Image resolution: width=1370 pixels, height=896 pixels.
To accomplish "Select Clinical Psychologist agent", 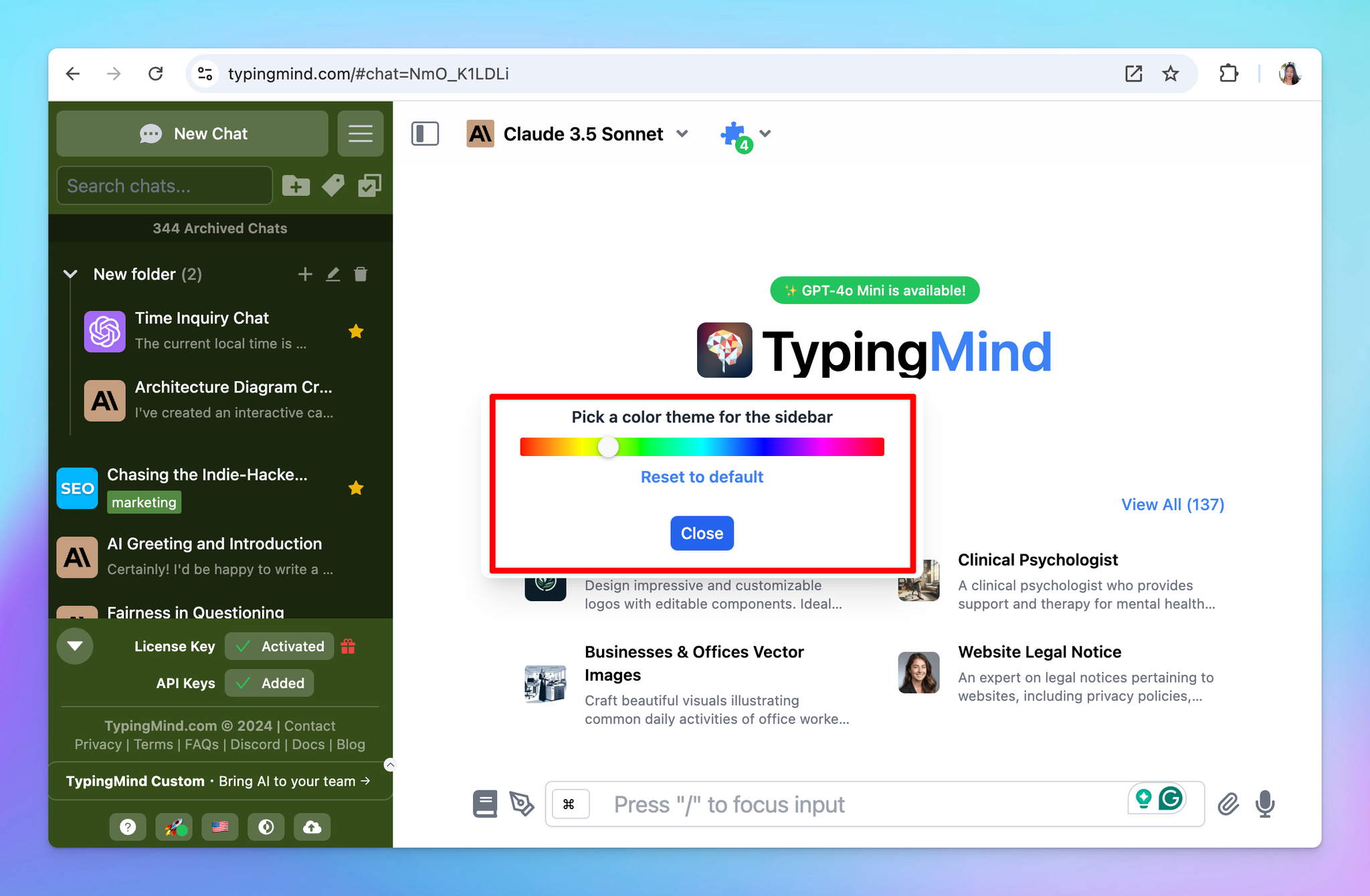I will pyautogui.click(x=1062, y=580).
